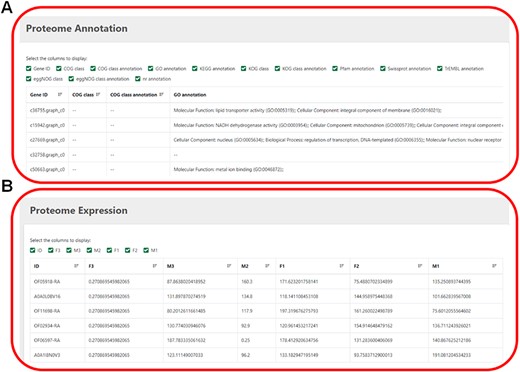
Task: Click M2 value 117.9
Action: 247,311
